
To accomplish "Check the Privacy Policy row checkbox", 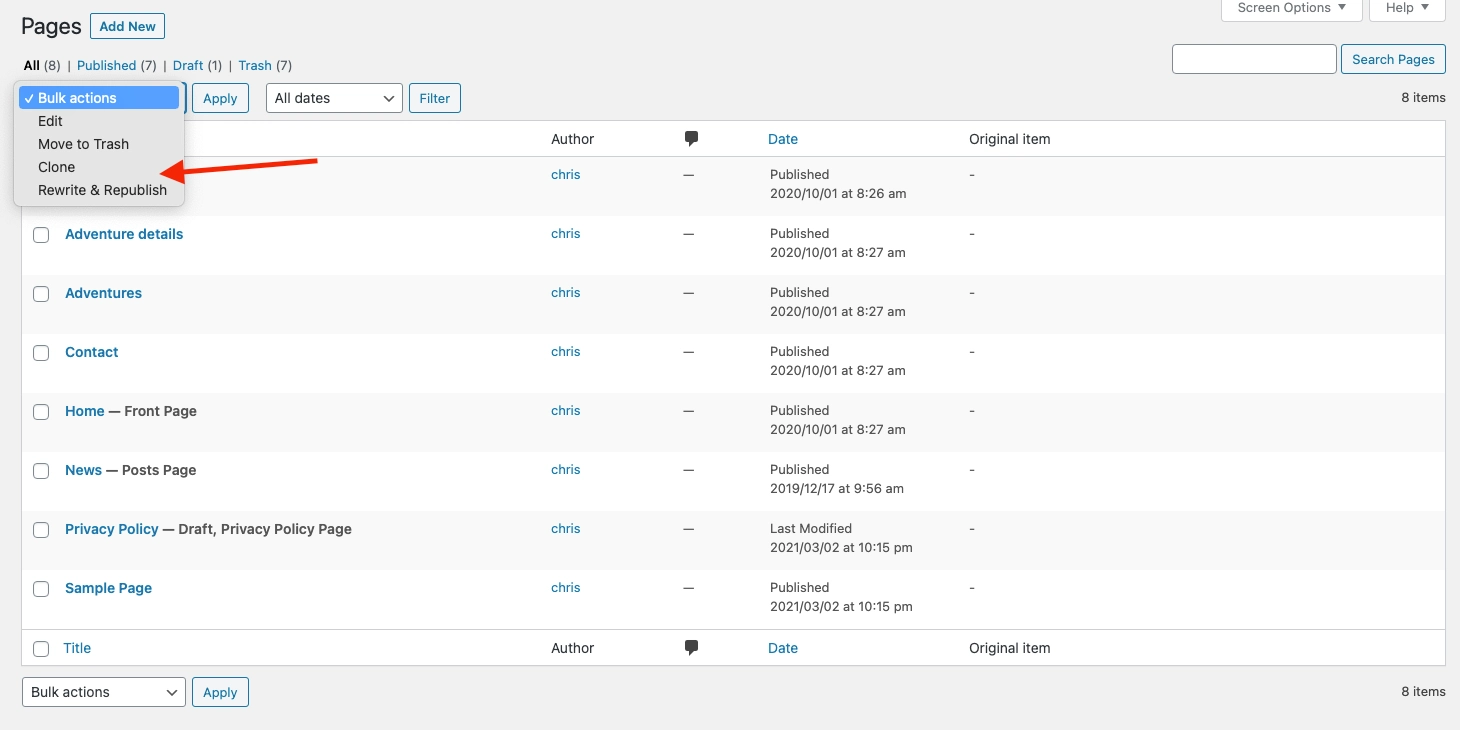I will (x=41, y=530).
